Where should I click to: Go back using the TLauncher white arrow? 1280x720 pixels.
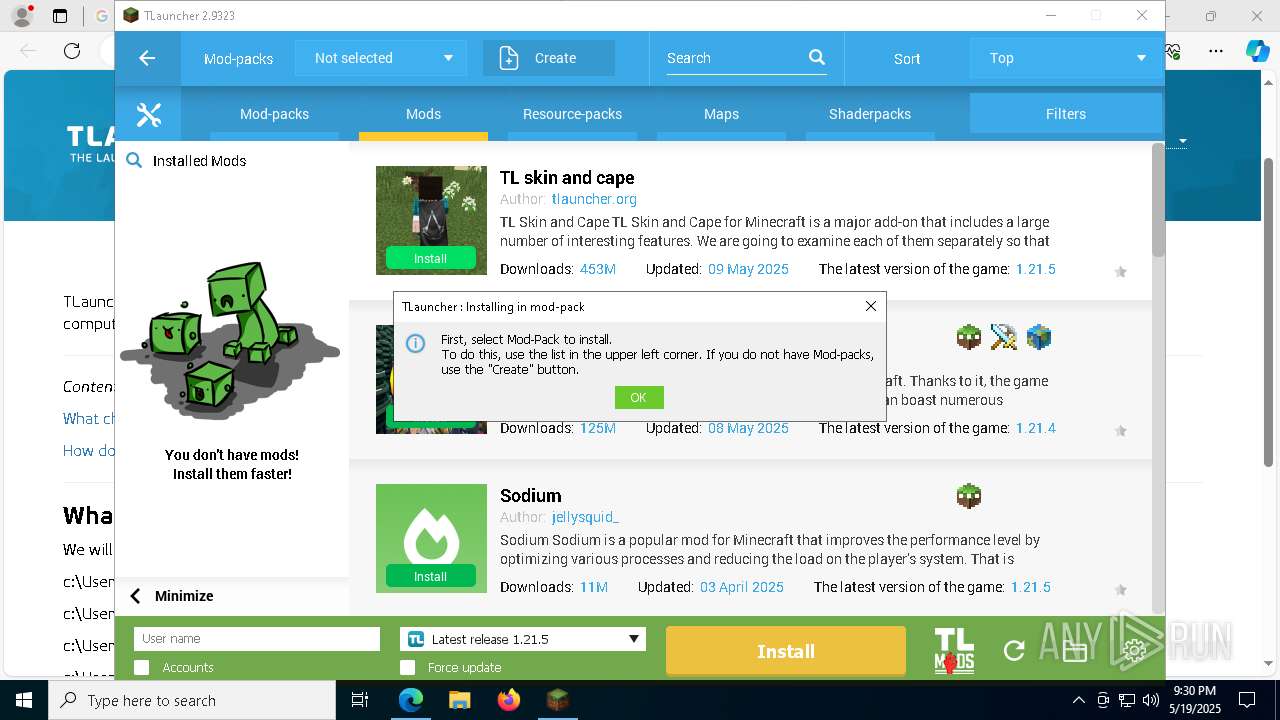[x=147, y=58]
